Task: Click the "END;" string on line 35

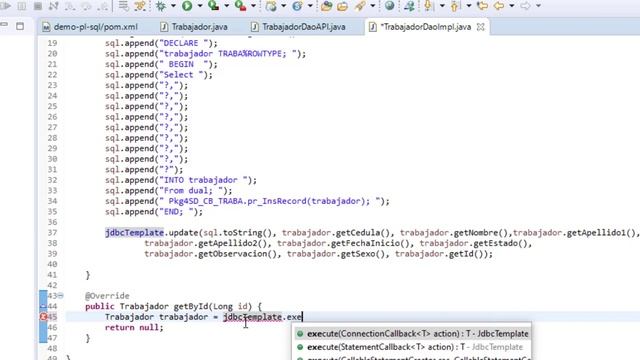Action: click(x=177, y=212)
